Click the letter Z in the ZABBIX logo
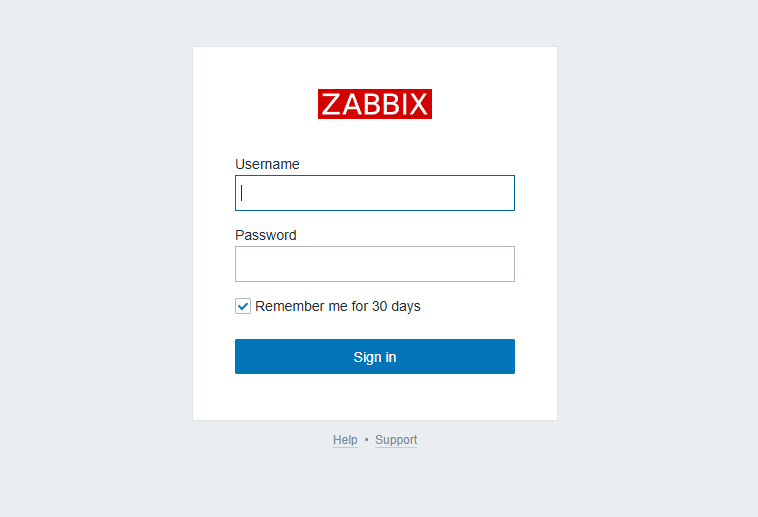The image size is (758, 517). (x=332, y=104)
